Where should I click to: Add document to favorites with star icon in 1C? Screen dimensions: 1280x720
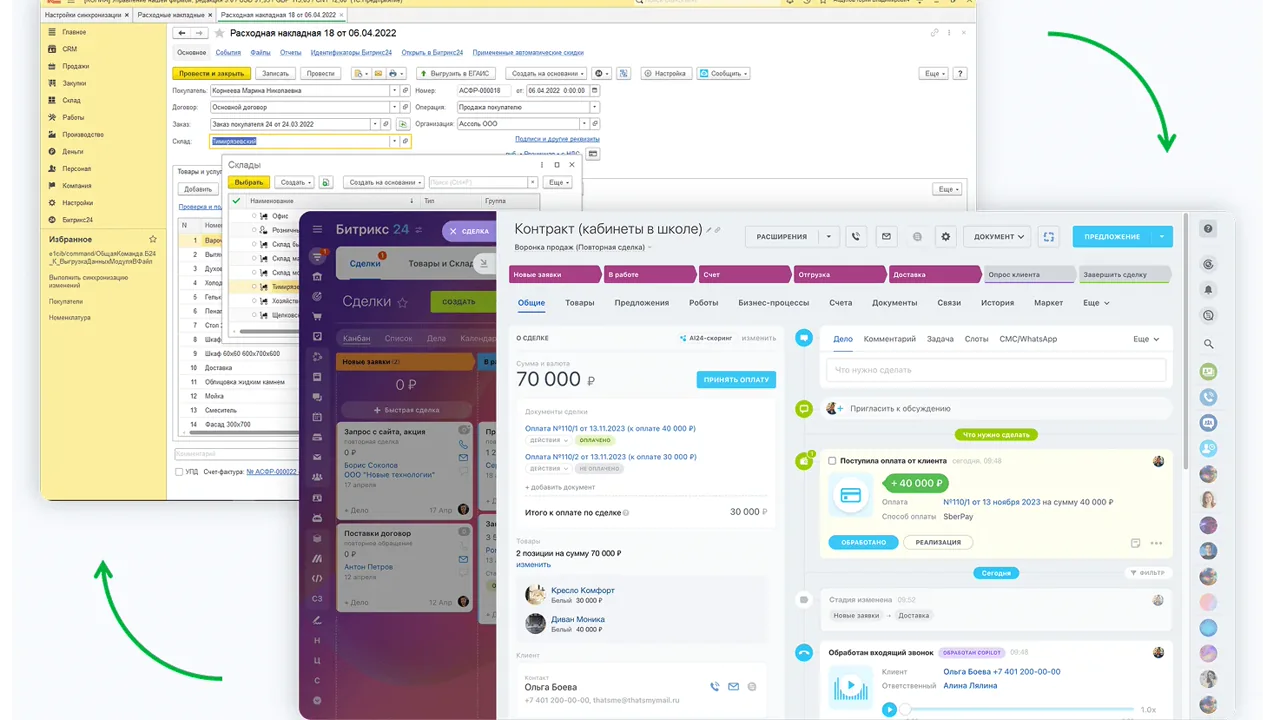click(x=220, y=33)
